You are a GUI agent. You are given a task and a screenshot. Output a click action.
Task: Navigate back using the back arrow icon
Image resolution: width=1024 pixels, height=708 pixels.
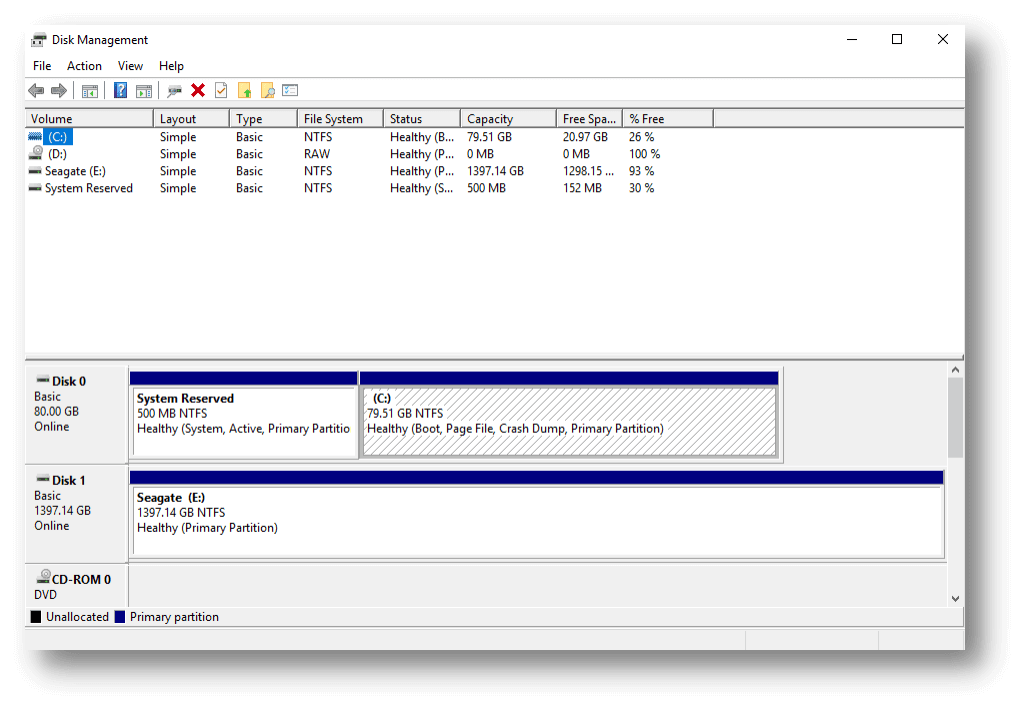pyautogui.click(x=36, y=90)
